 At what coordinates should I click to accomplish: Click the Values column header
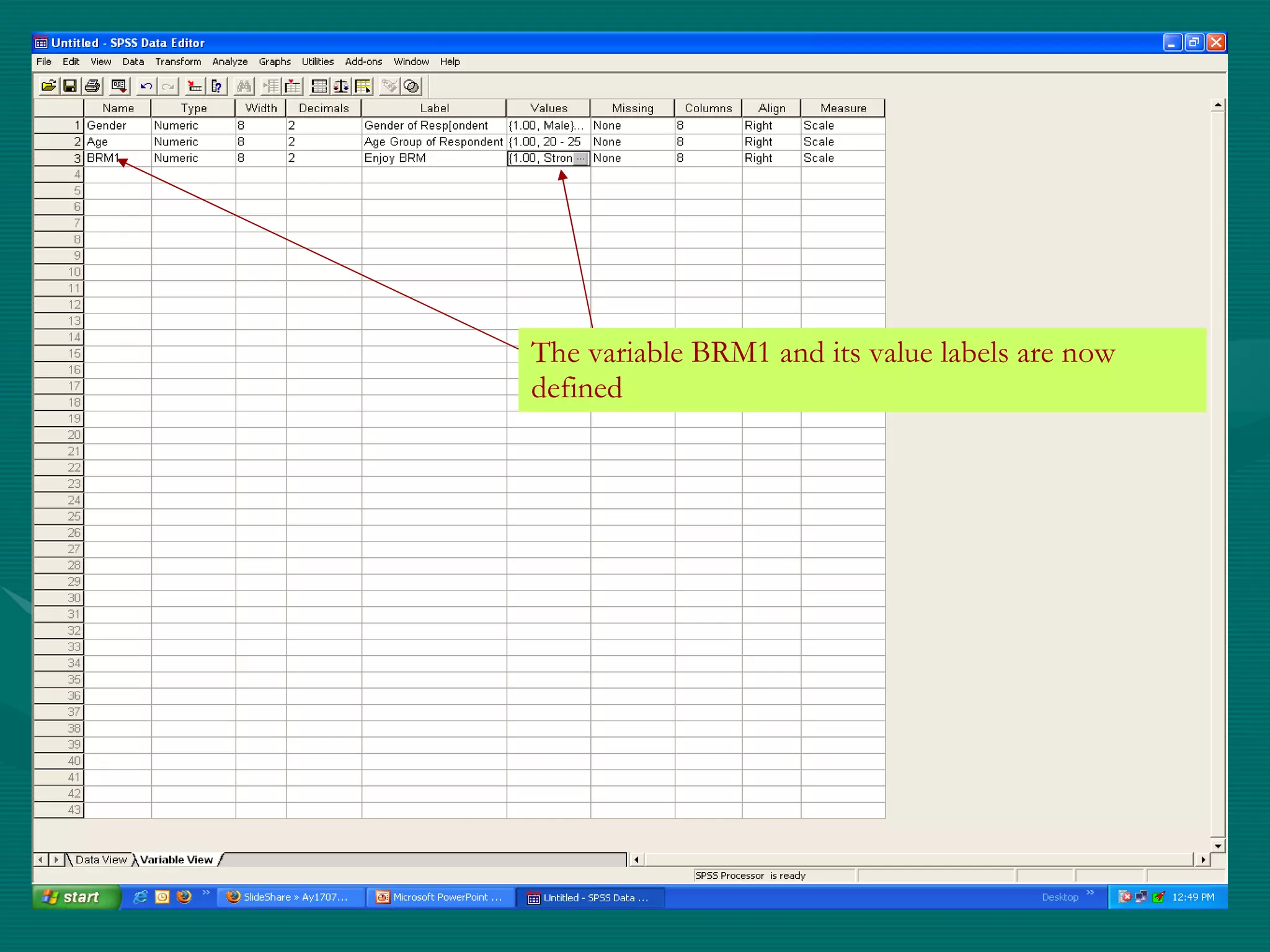(548, 108)
